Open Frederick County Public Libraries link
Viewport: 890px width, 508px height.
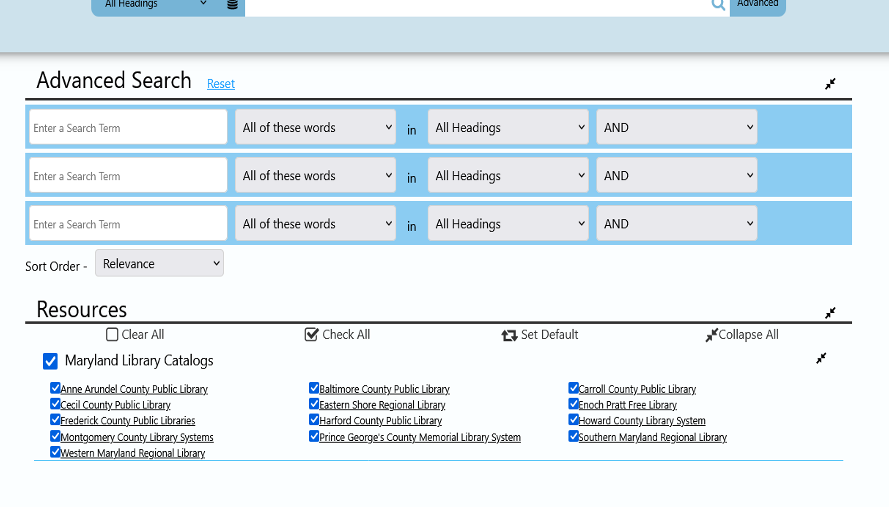click(x=128, y=421)
